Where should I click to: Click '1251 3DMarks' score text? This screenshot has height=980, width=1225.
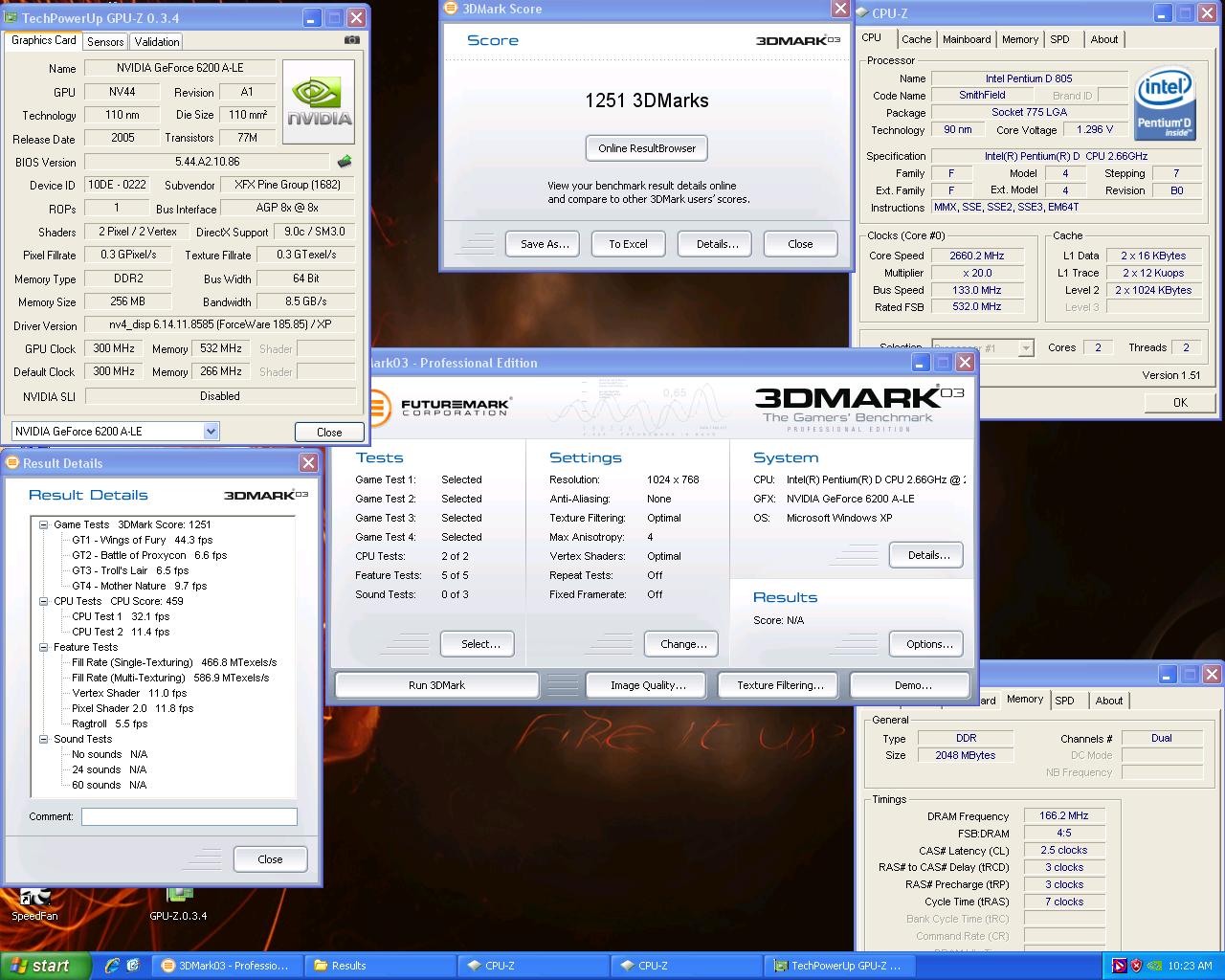click(647, 100)
